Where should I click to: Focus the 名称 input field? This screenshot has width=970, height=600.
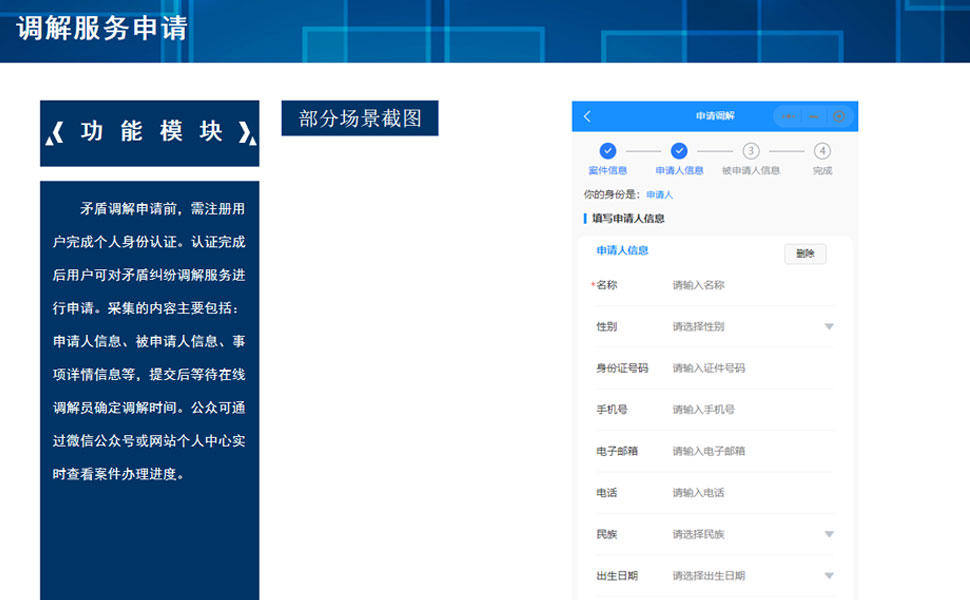[752, 285]
